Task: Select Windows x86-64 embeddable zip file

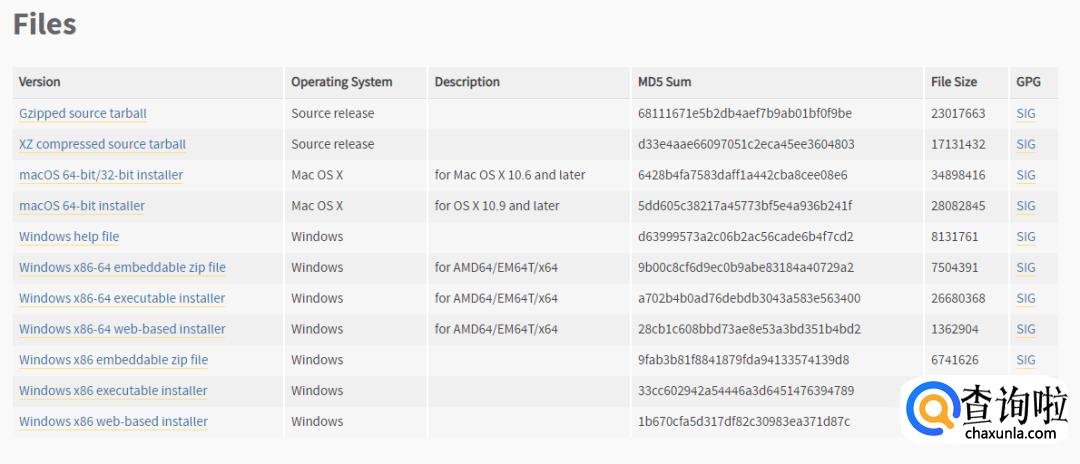Action: pyautogui.click(x=122, y=268)
